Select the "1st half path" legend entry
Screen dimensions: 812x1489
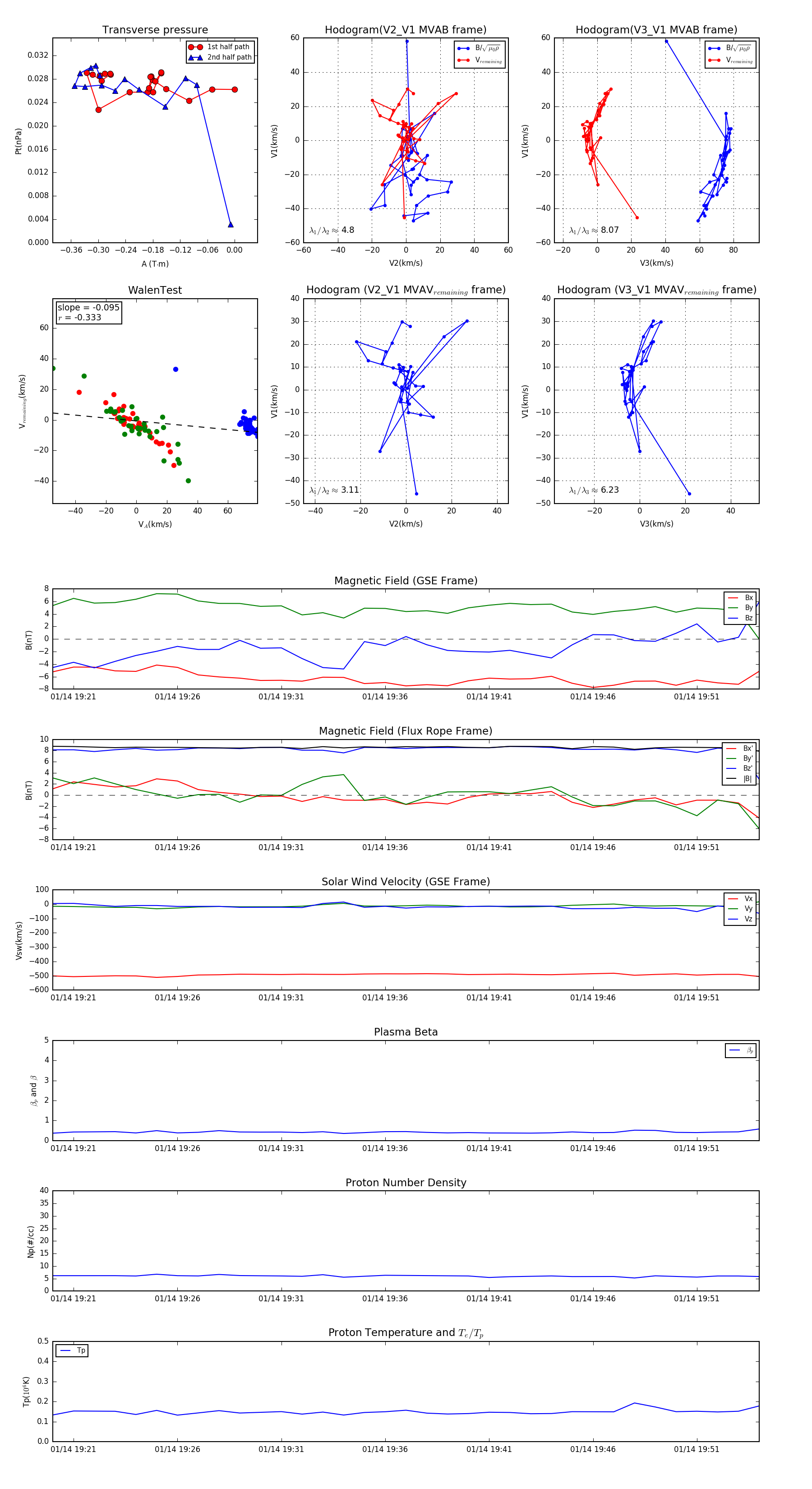220,47
